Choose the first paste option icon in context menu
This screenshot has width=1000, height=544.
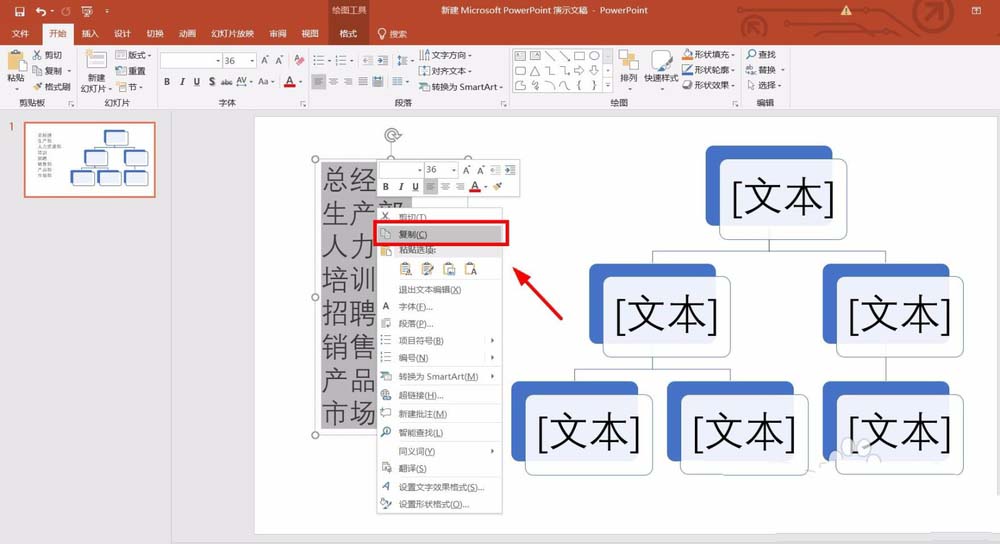(406, 269)
